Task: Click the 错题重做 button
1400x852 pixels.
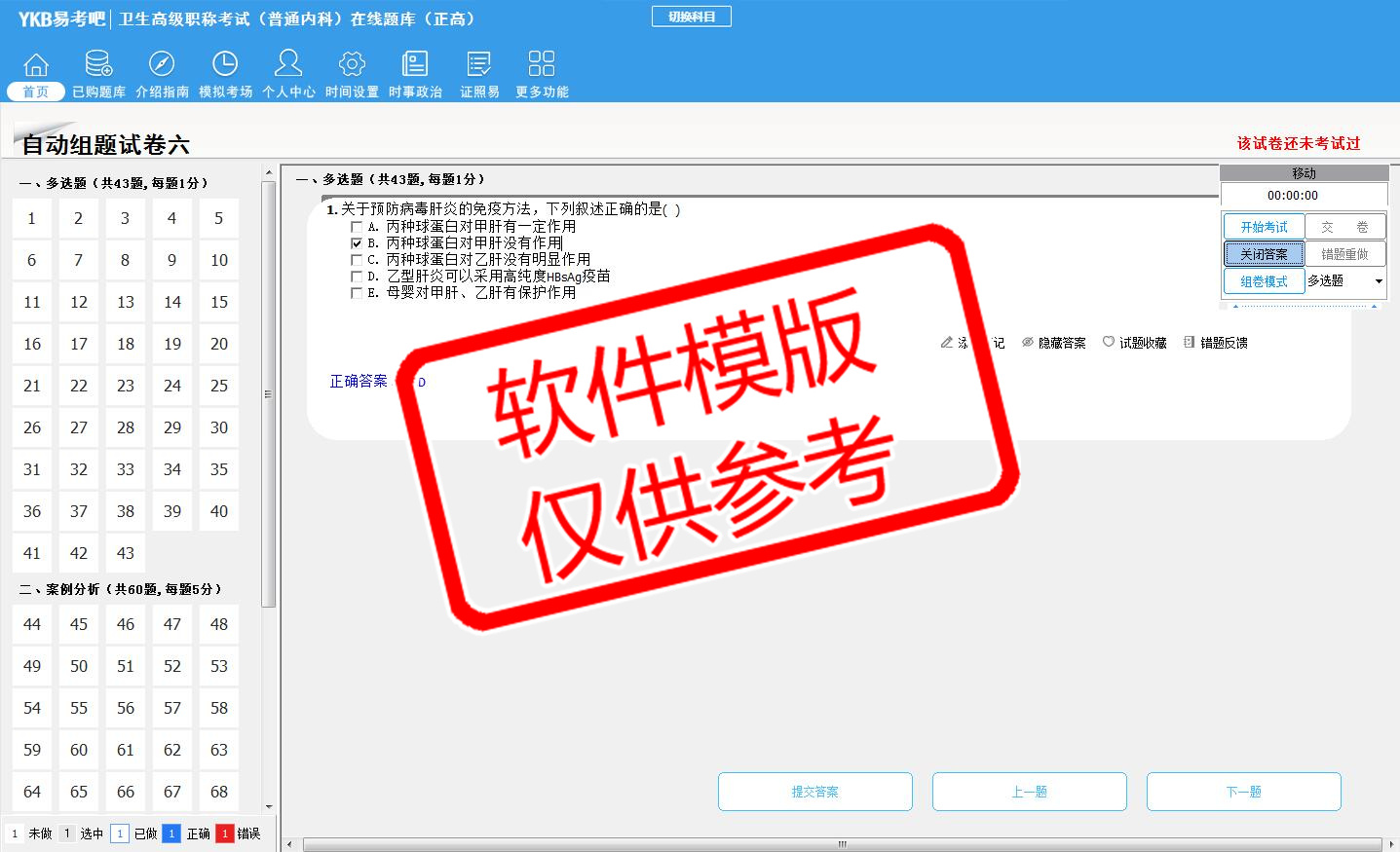Action: [1344, 254]
